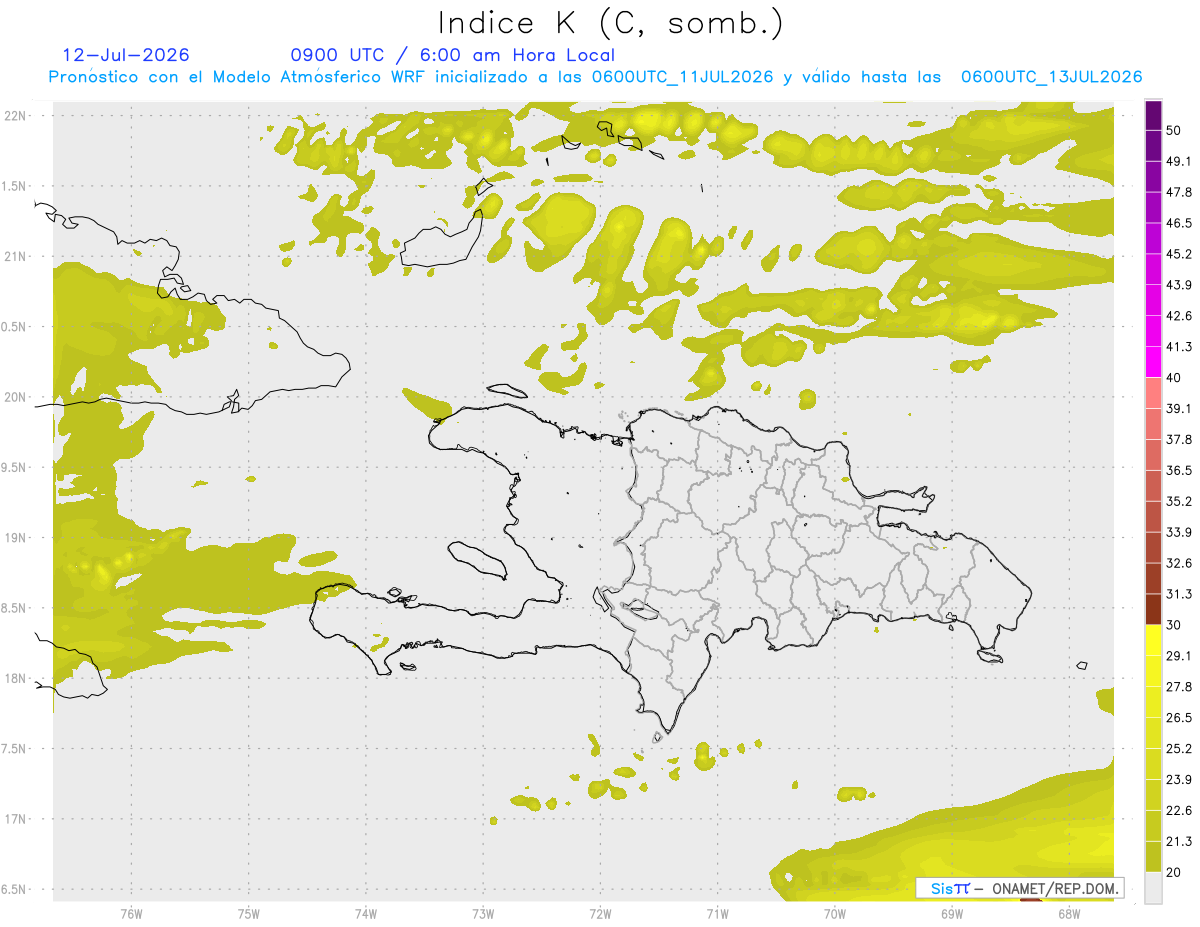Click the dark brown swatch between 30 and 31.3
1200x927 pixels.
point(1153,610)
